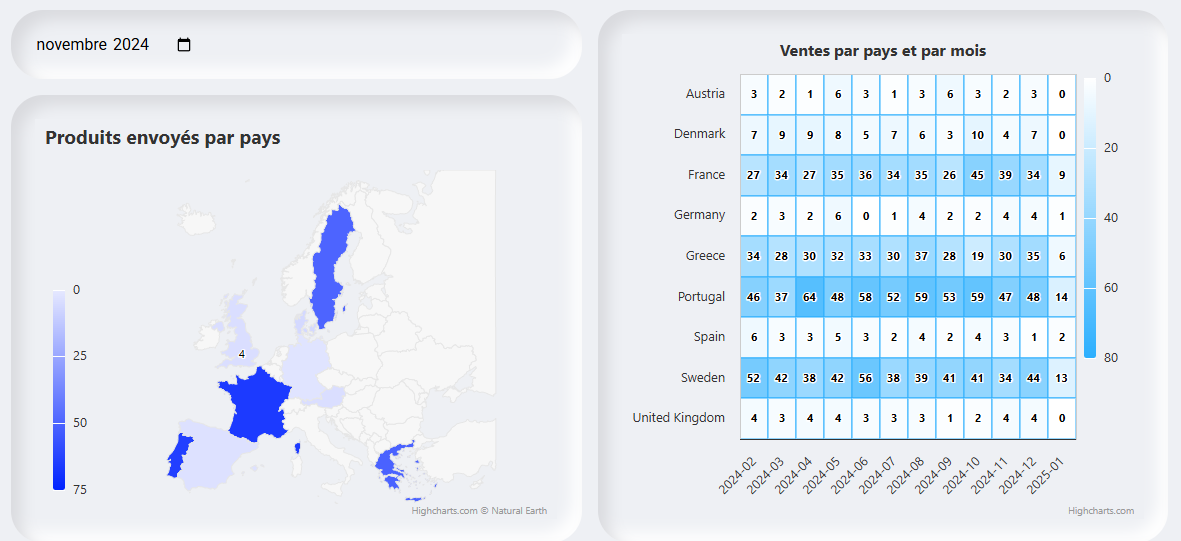Screen dimensions: 1181x541
Task: Click the Portugal 2024-08 cell showing 59
Action: (922, 297)
